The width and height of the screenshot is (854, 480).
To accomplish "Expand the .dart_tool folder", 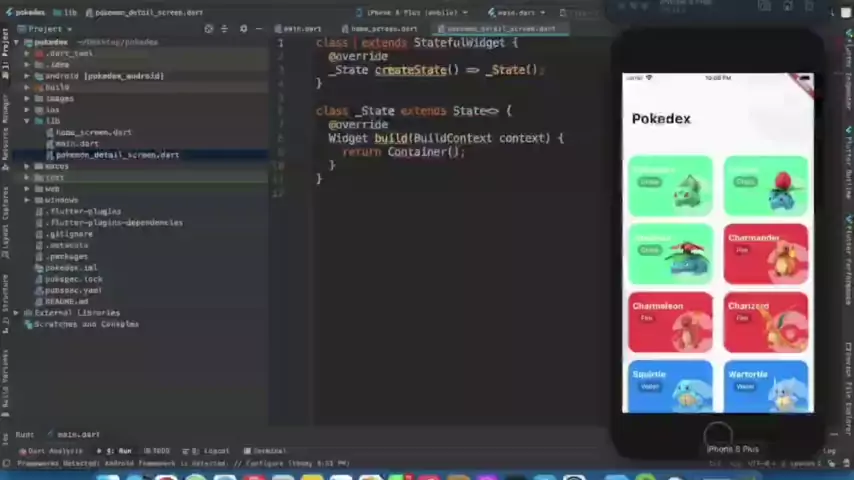I will (27, 53).
